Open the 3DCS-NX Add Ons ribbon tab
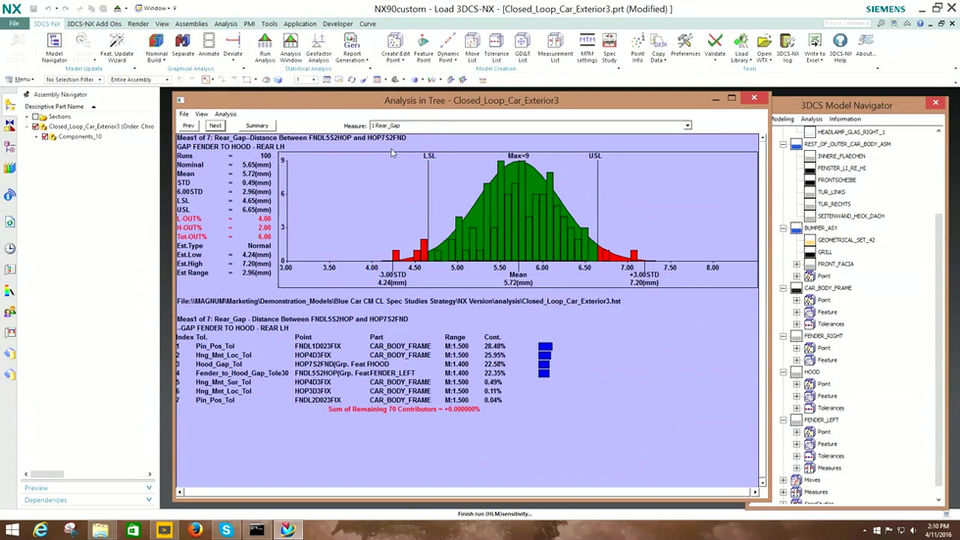Image resolution: width=960 pixels, height=540 pixels. (94, 24)
